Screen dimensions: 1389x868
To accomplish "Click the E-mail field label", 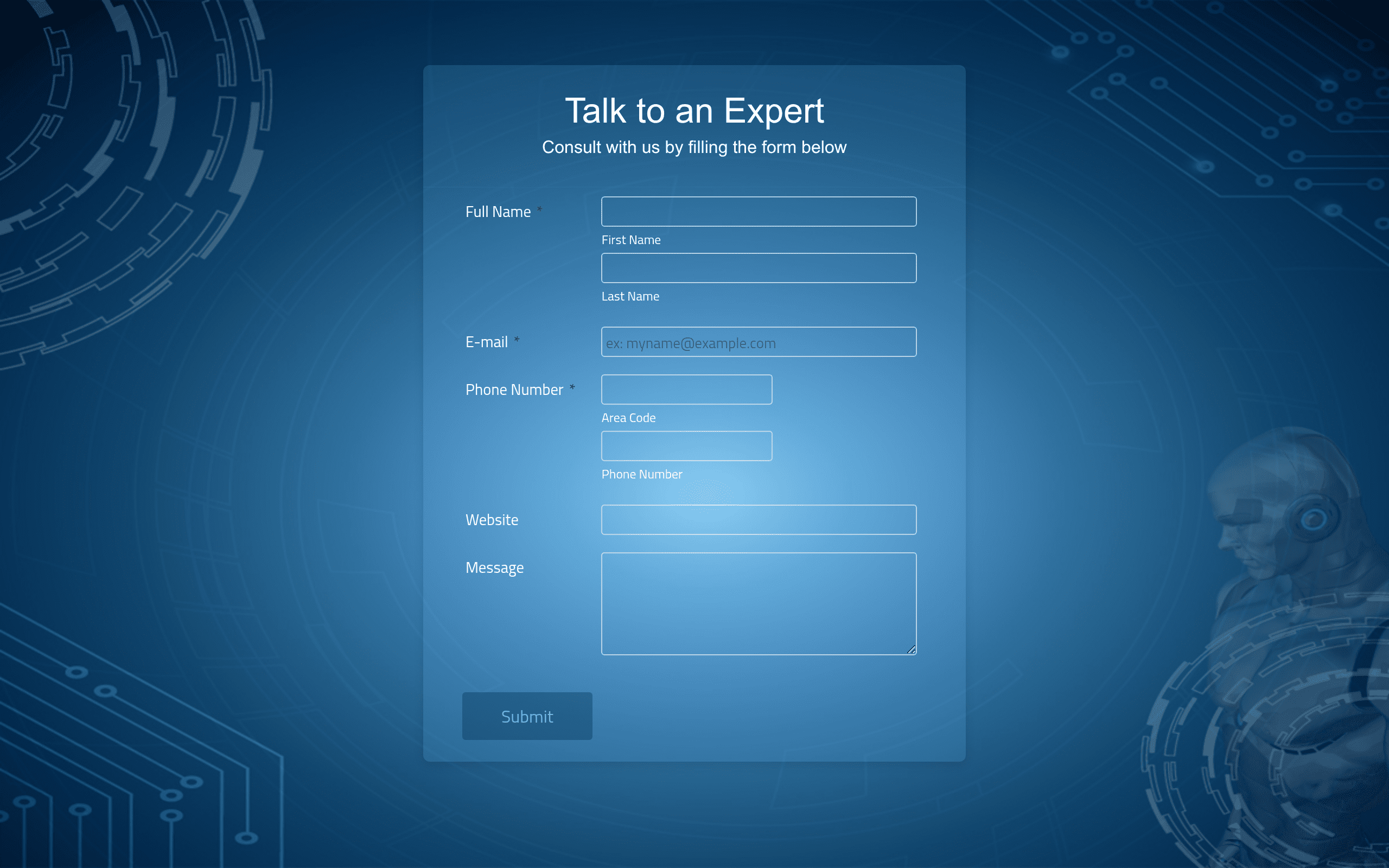I will click(x=486, y=342).
